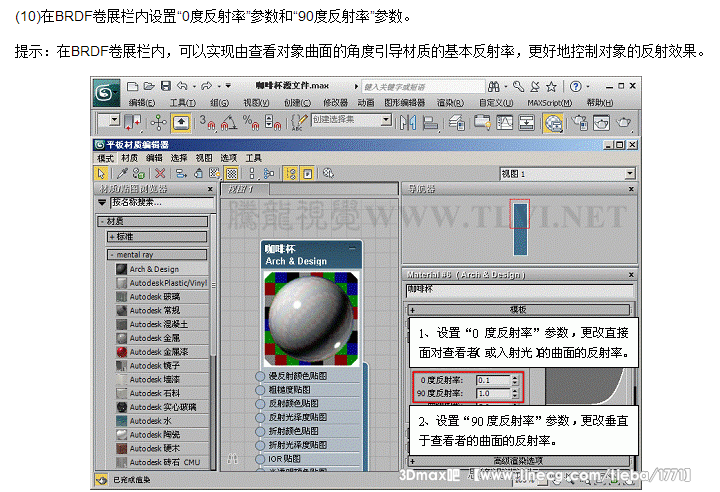Click the 咖啡杯 material name field
720x492 pixels.
[520, 290]
